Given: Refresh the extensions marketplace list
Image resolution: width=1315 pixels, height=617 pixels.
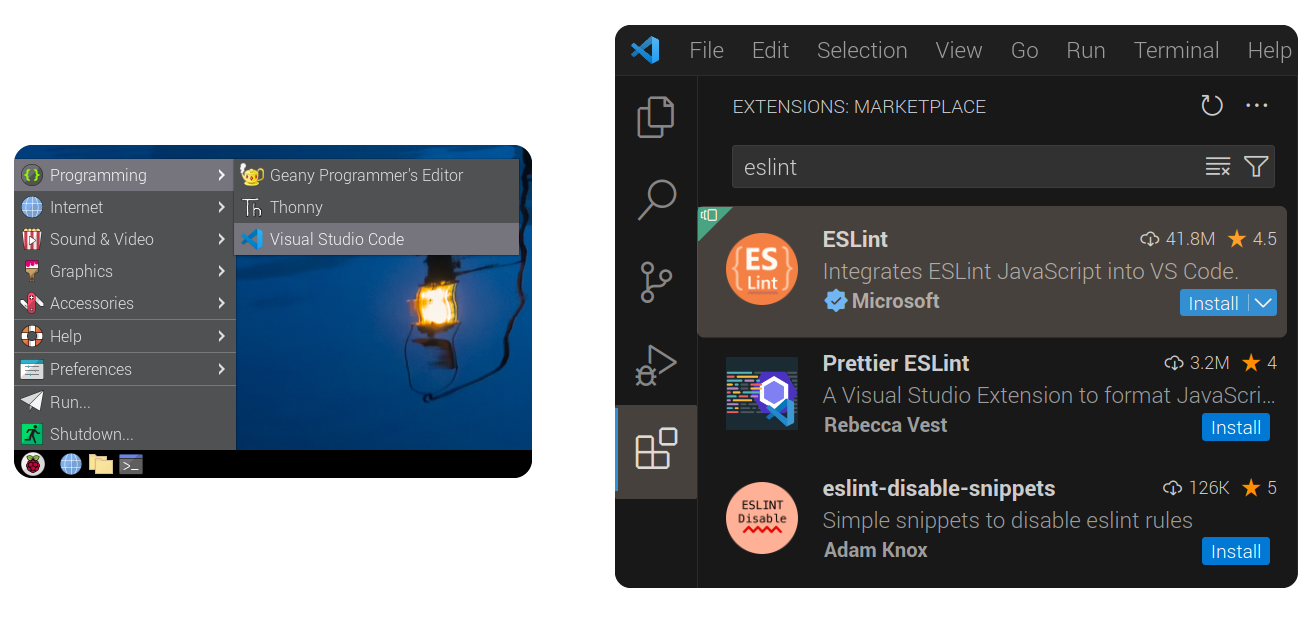Looking at the screenshot, I should pos(1212,106).
